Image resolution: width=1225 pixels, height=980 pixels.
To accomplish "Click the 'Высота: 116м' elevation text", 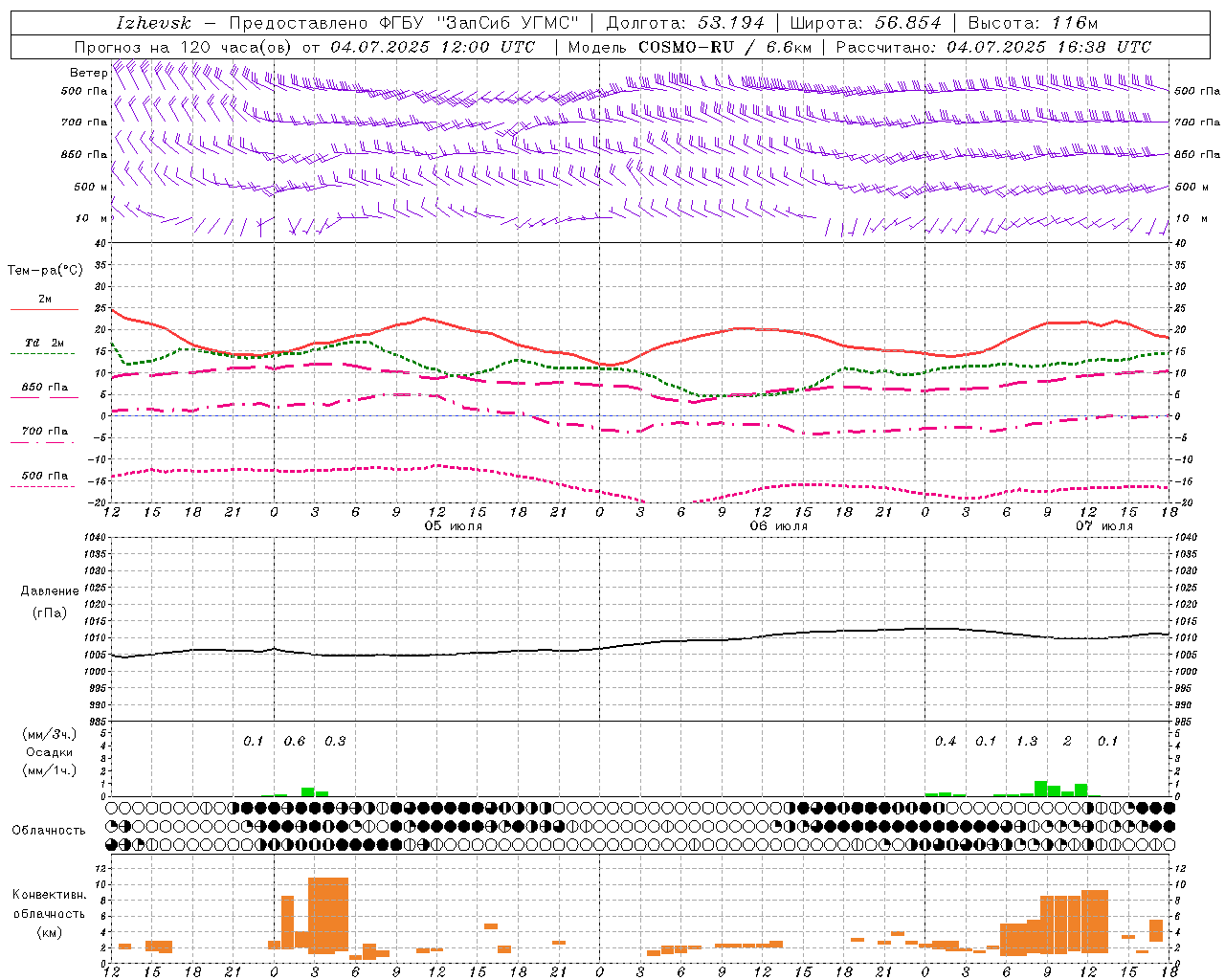I will click(x=1033, y=23).
